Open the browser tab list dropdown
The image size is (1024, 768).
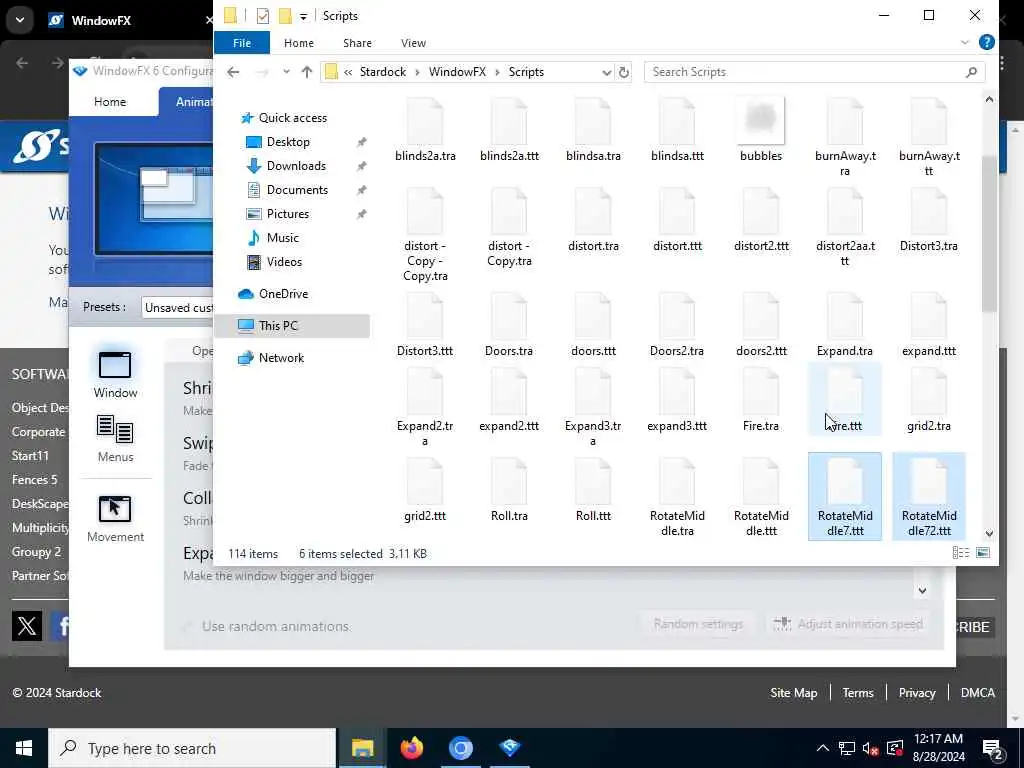pyautogui.click(x=20, y=20)
